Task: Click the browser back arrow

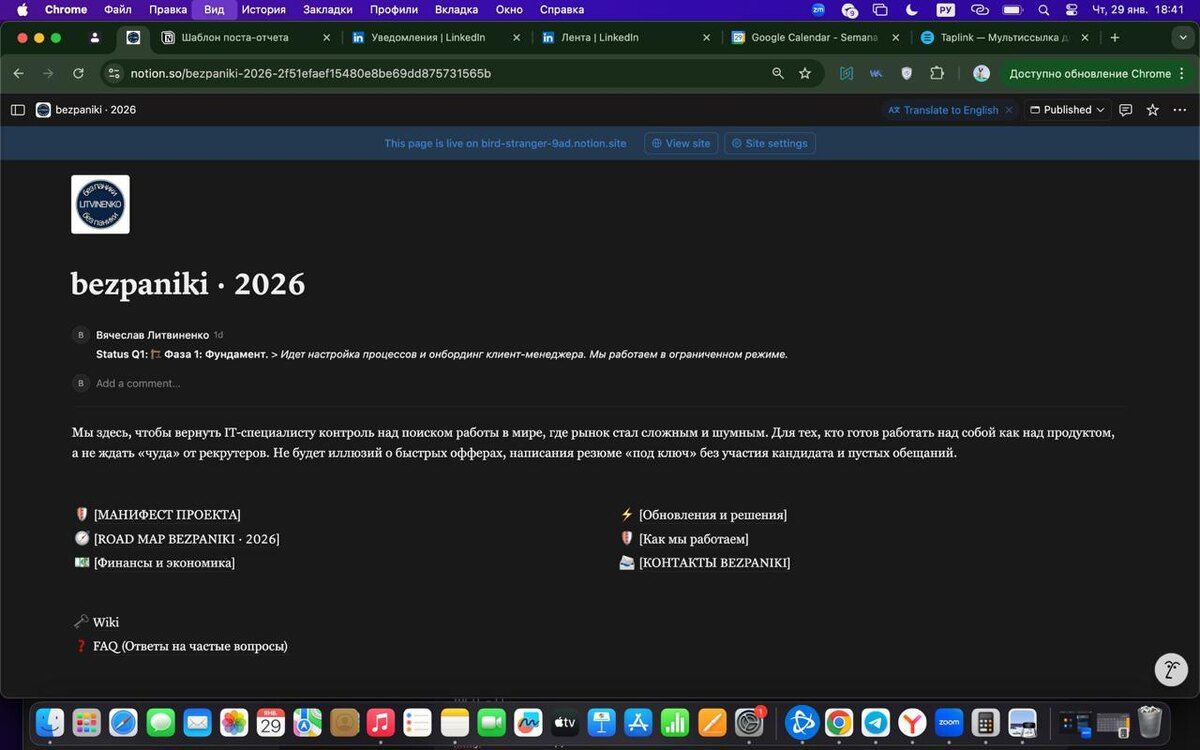Action: point(18,73)
